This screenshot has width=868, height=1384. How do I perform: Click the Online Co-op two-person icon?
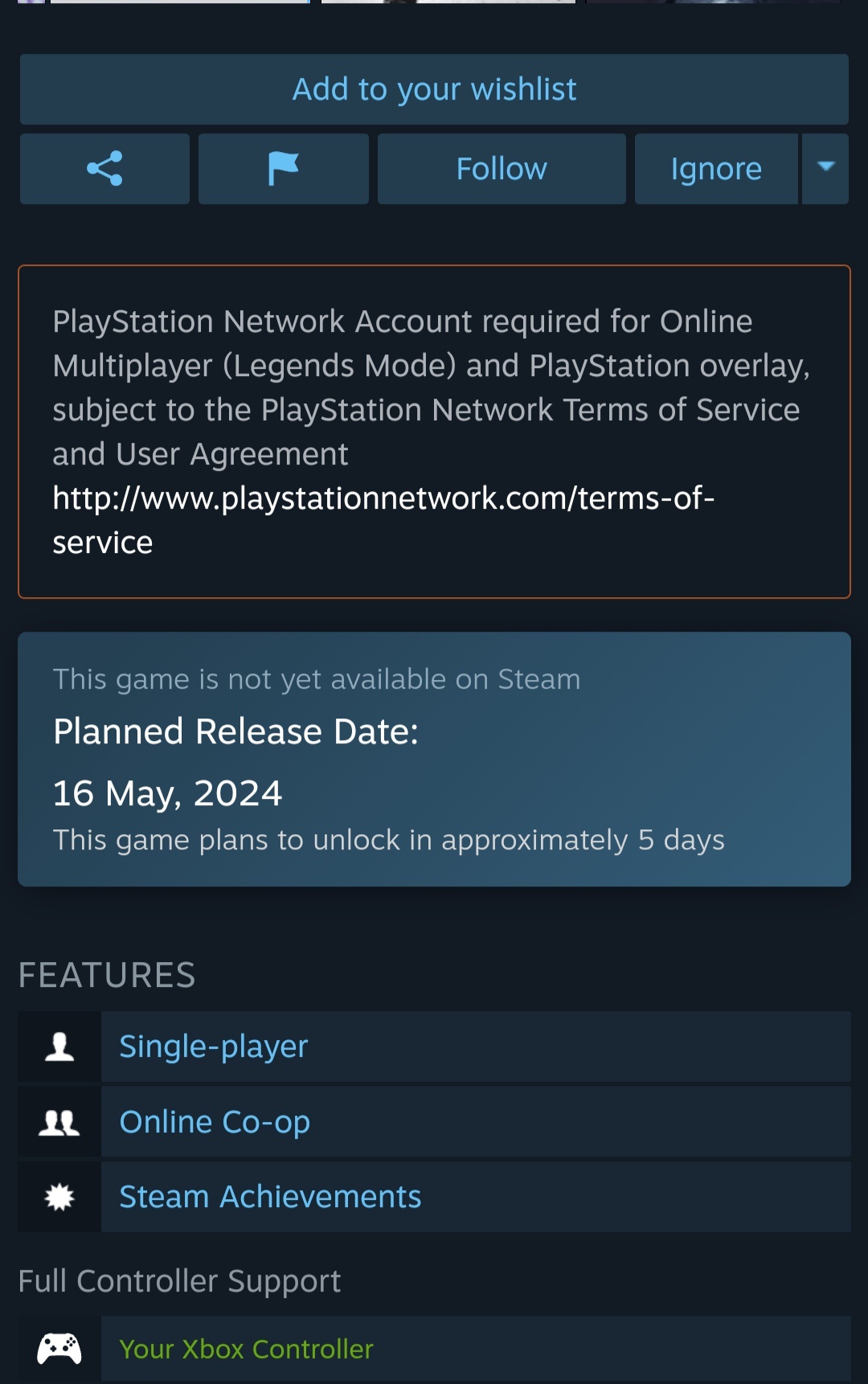59,1122
